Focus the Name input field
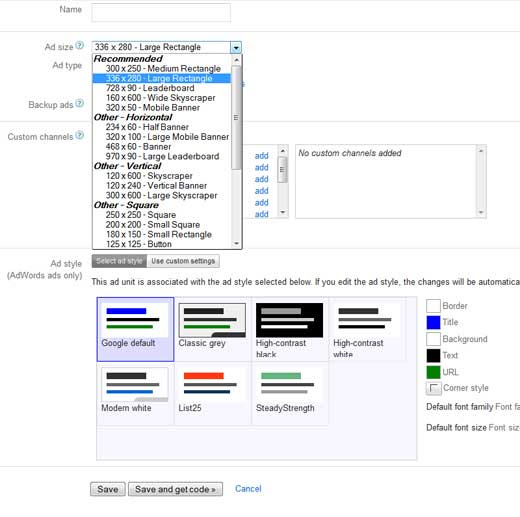This screenshot has height=517, width=520. pos(161,12)
